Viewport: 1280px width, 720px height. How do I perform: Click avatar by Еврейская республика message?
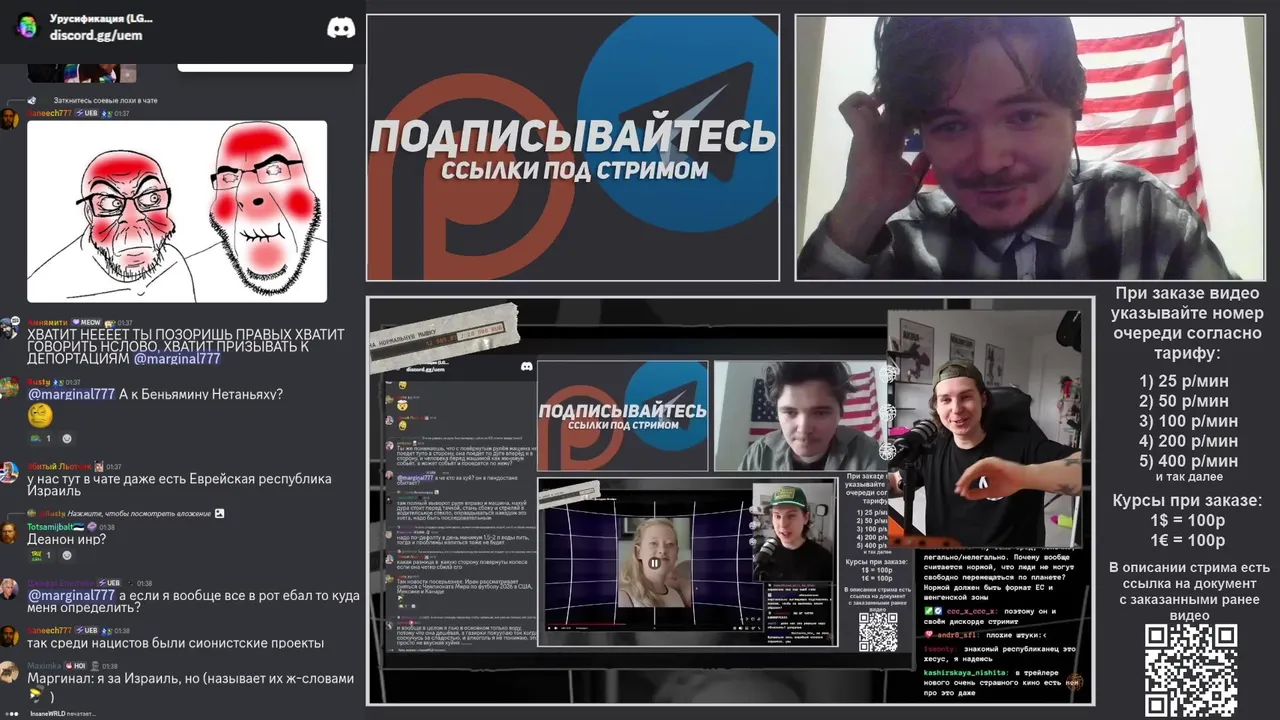(x=9, y=474)
